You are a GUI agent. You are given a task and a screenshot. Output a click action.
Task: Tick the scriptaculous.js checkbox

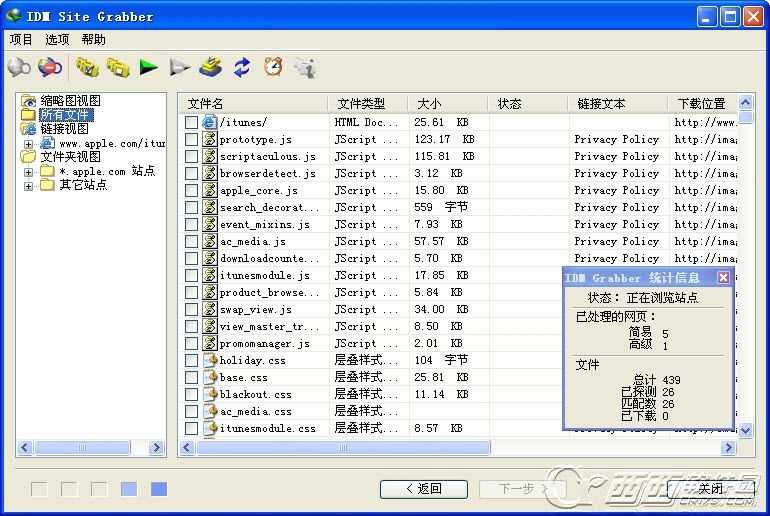pos(192,156)
